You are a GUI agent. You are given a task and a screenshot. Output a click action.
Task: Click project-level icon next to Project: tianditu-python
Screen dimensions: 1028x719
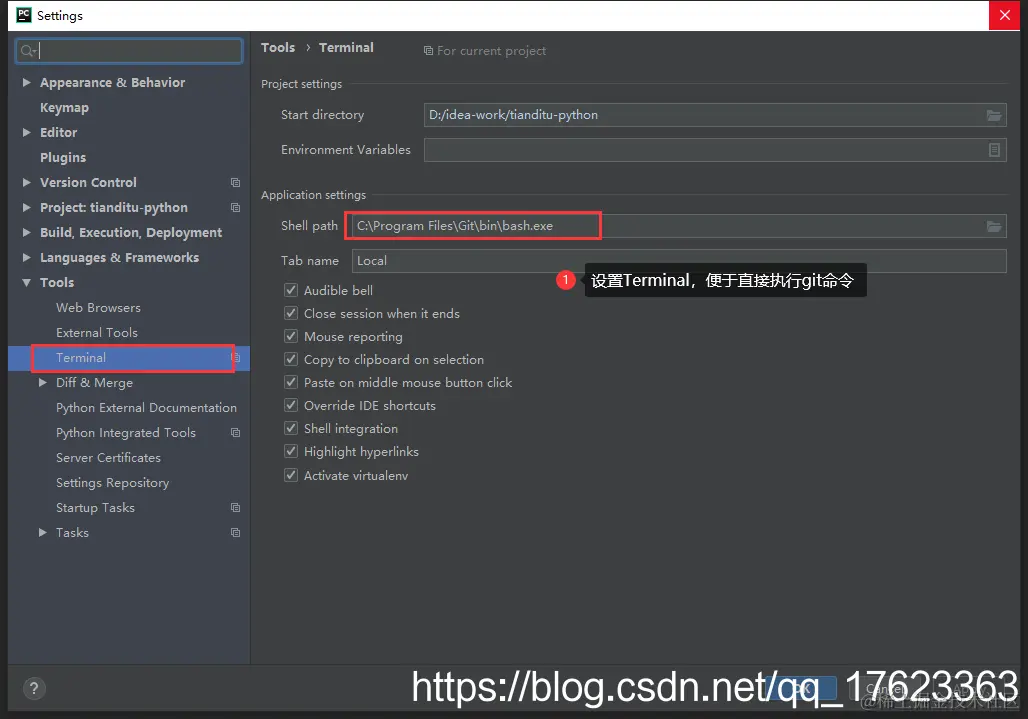tap(235, 208)
